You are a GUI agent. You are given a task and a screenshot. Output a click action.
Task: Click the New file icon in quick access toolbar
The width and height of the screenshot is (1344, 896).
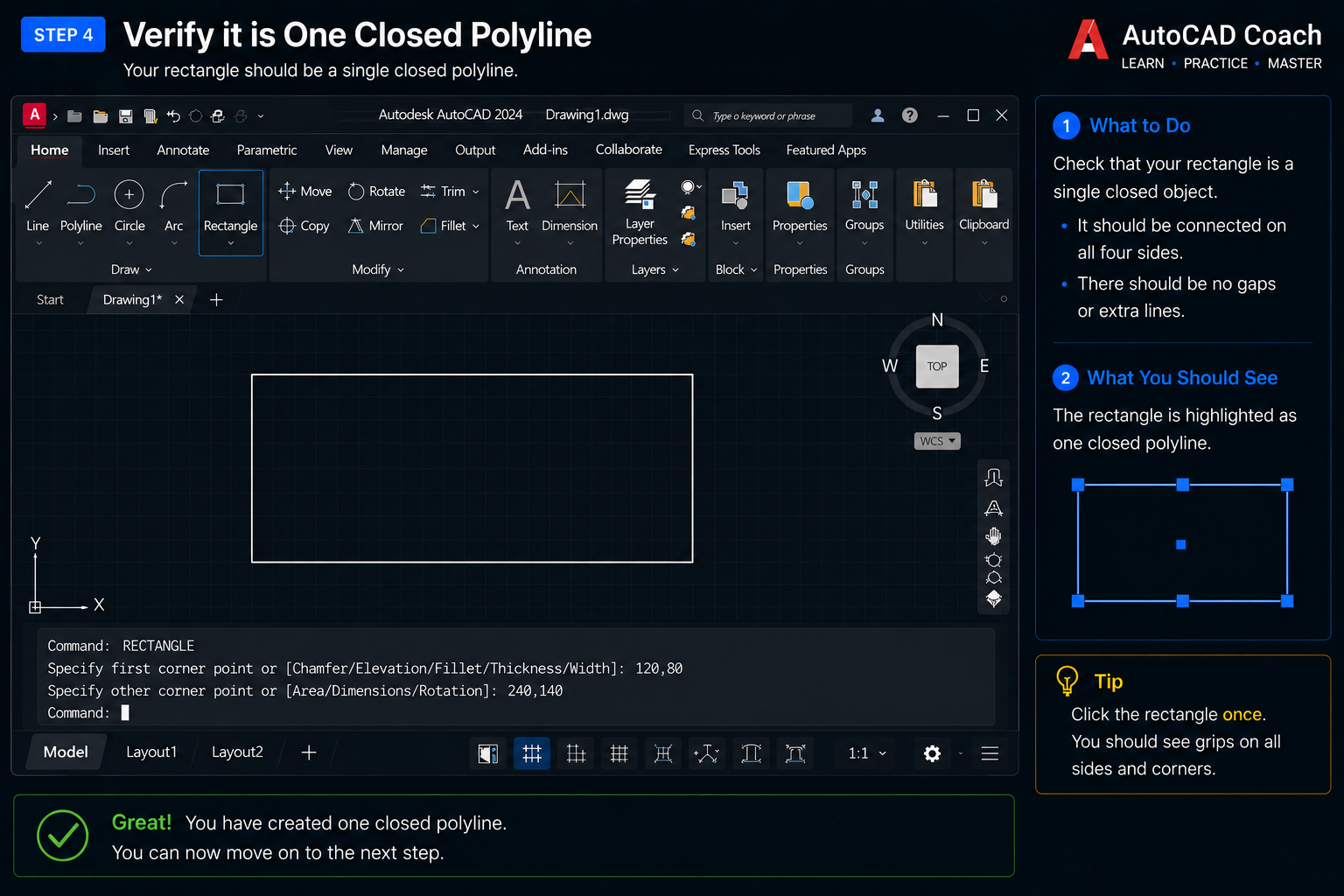[x=74, y=115]
